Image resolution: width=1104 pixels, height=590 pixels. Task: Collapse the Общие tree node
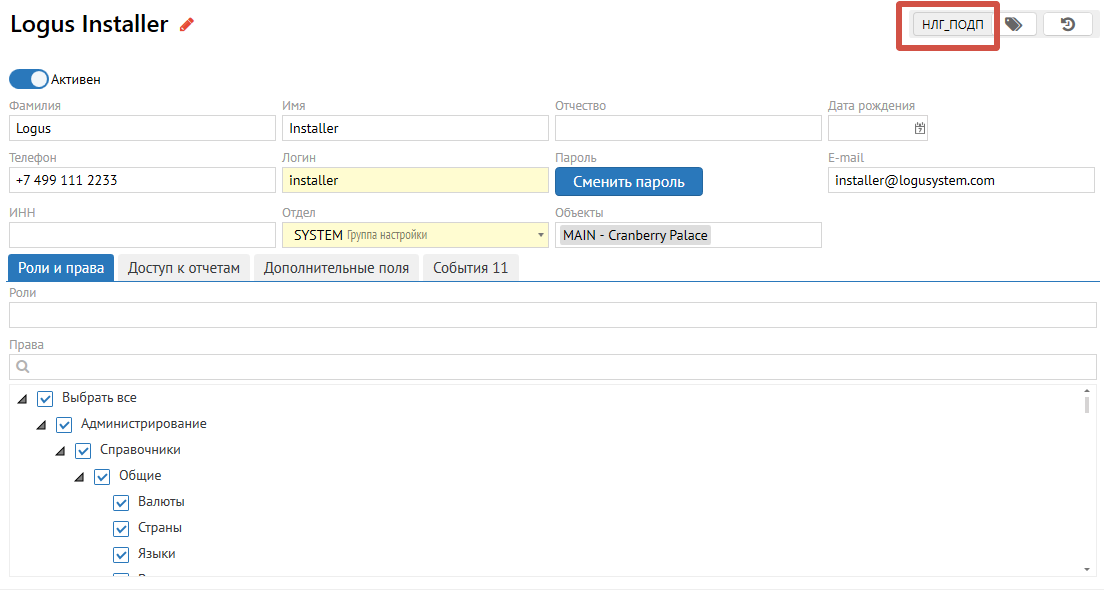pyautogui.click(x=79, y=477)
